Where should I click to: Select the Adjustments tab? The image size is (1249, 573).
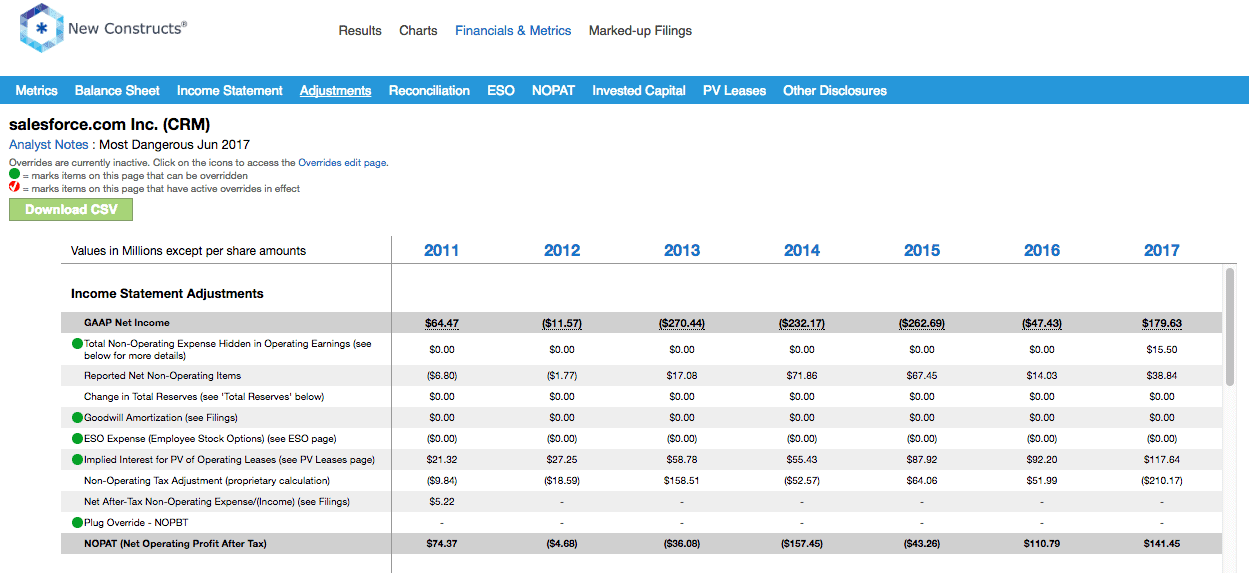pos(336,90)
